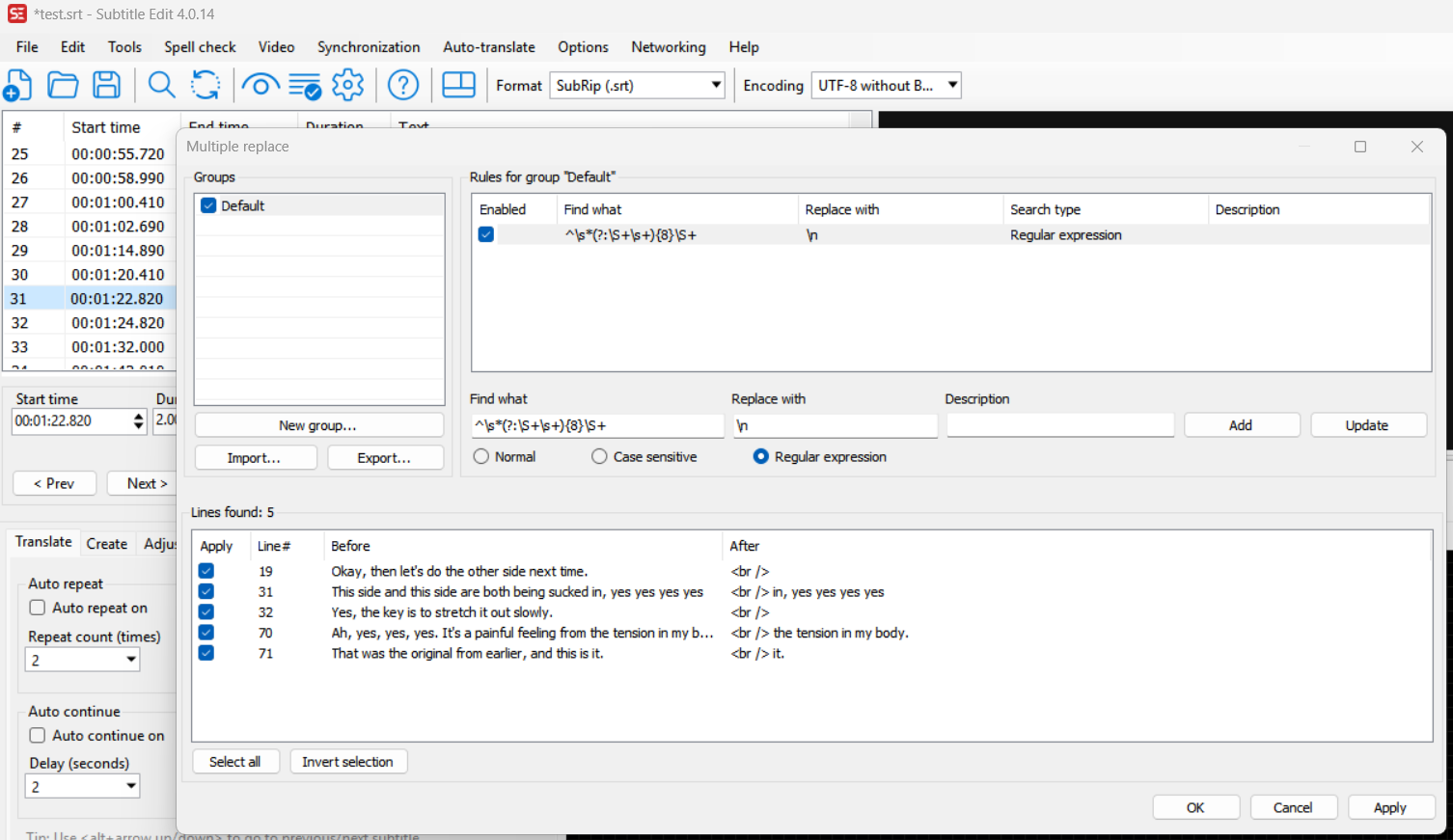1453x840 pixels.
Task: Uncheck Apply for line 70
Action: pos(206,633)
